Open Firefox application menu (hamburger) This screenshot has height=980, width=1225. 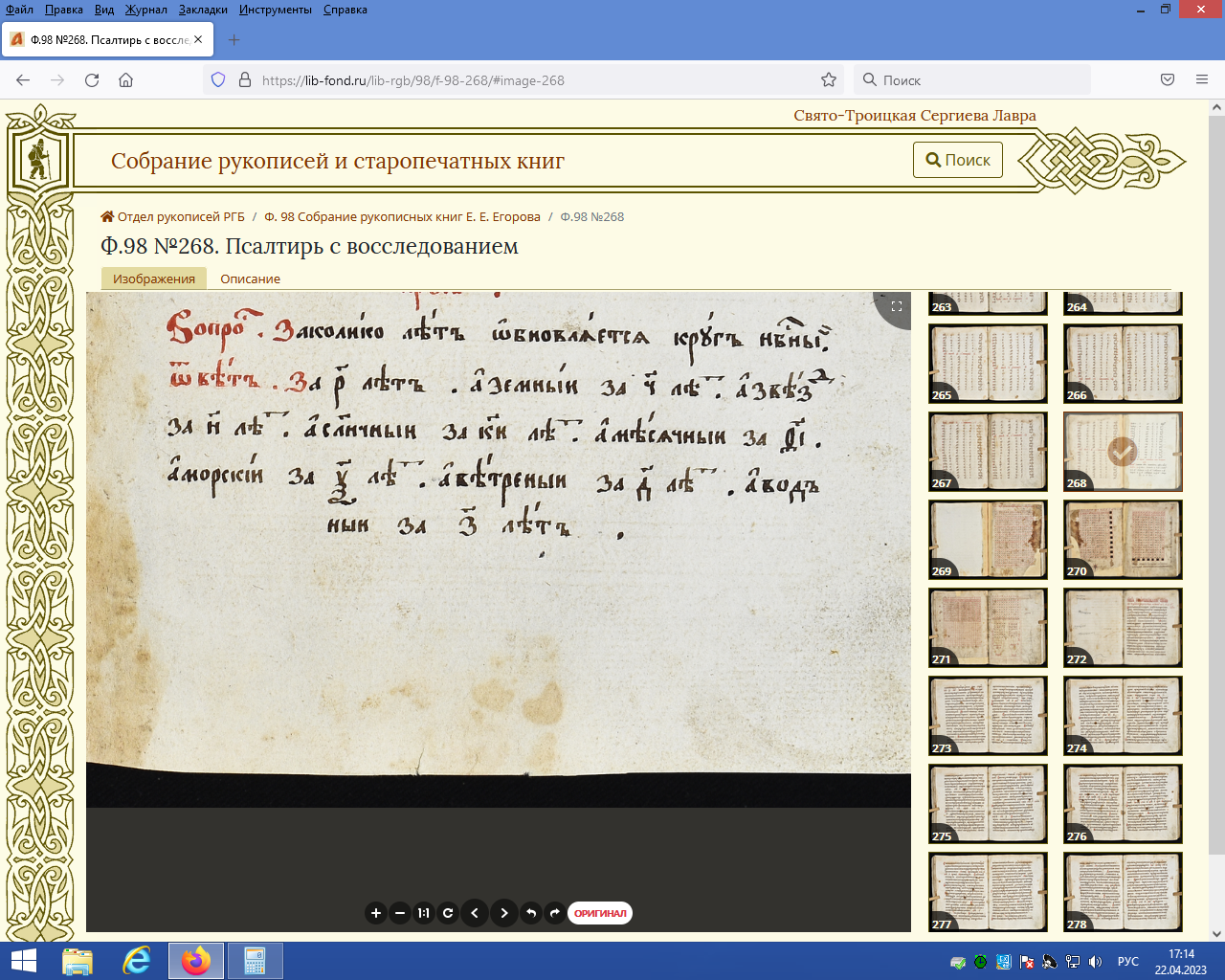coord(1202,80)
